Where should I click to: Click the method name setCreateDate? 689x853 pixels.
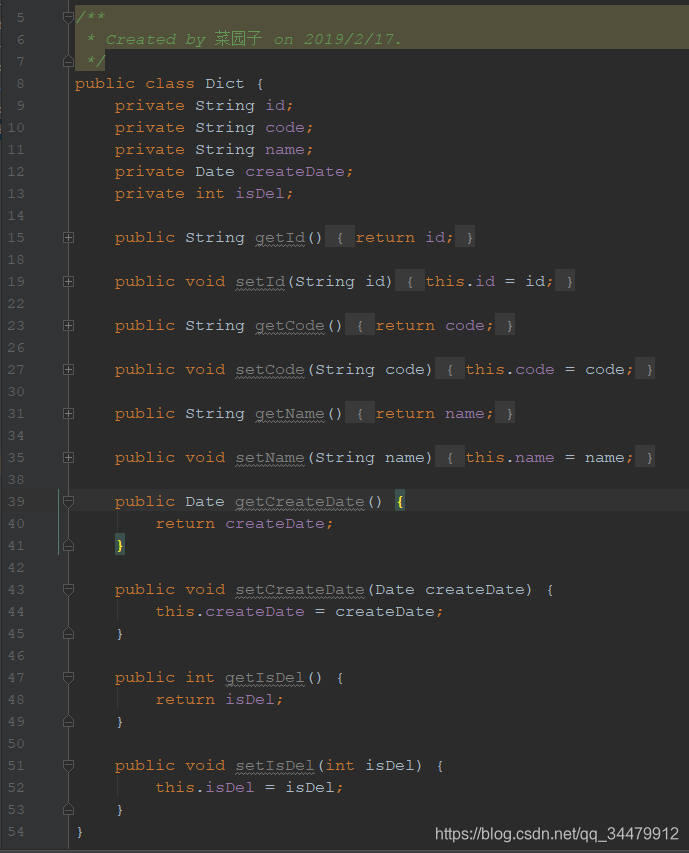[300, 590]
